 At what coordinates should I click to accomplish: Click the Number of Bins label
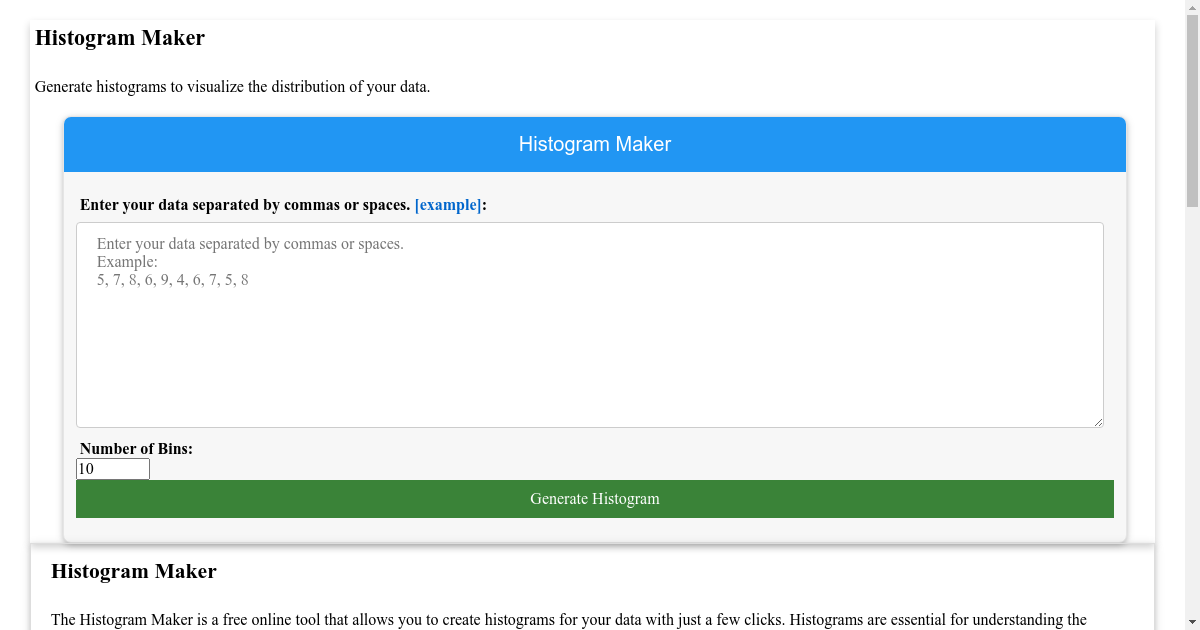136,449
